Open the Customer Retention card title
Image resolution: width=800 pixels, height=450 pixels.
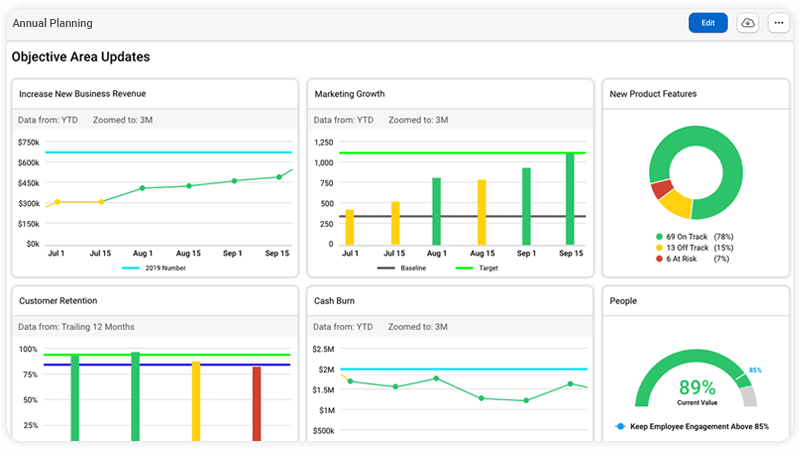[58, 301]
